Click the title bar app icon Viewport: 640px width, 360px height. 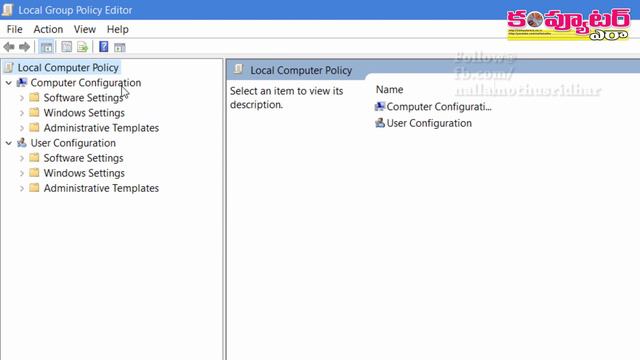tap(7, 10)
